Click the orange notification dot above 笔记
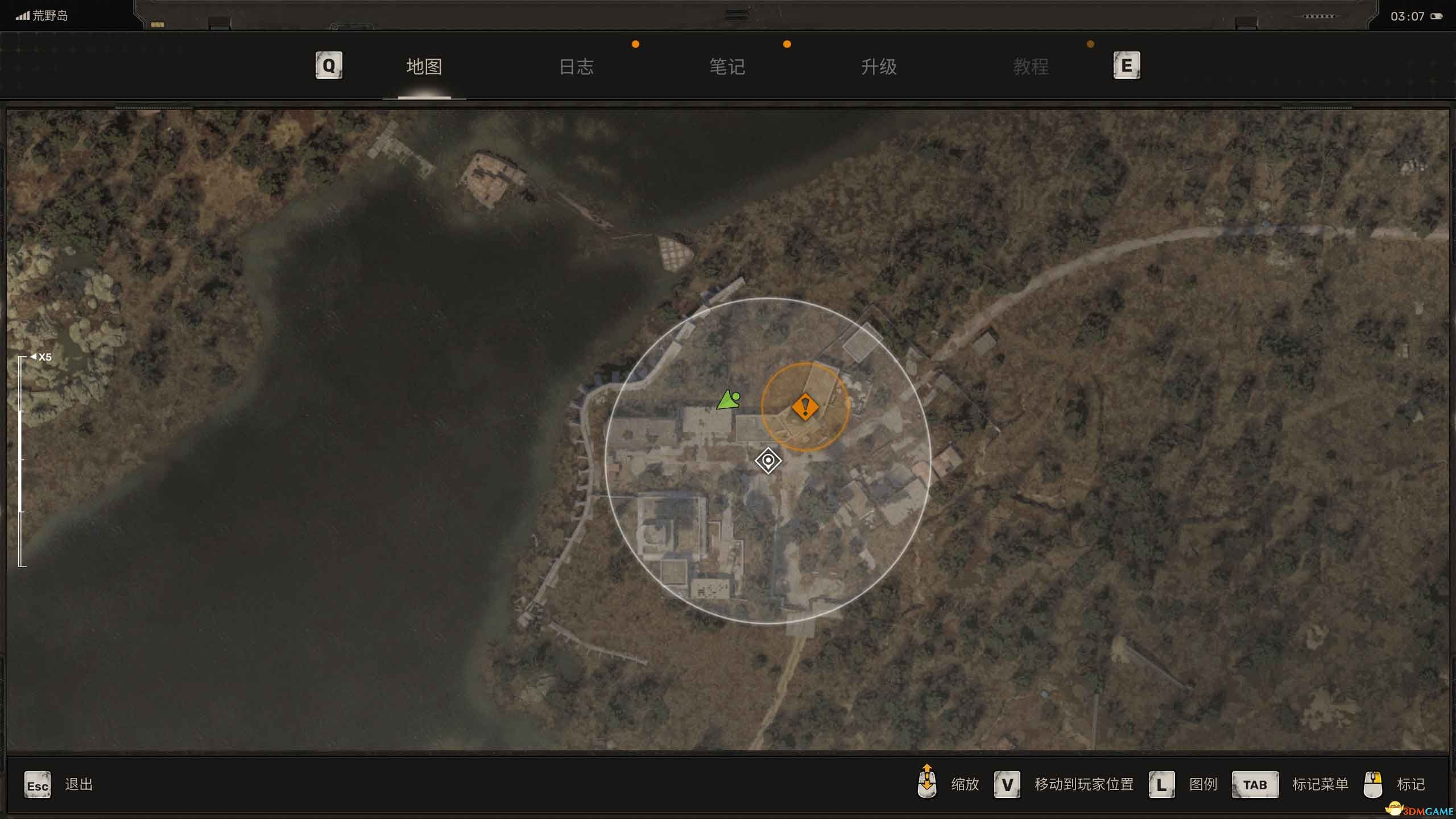1456x819 pixels. click(787, 44)
